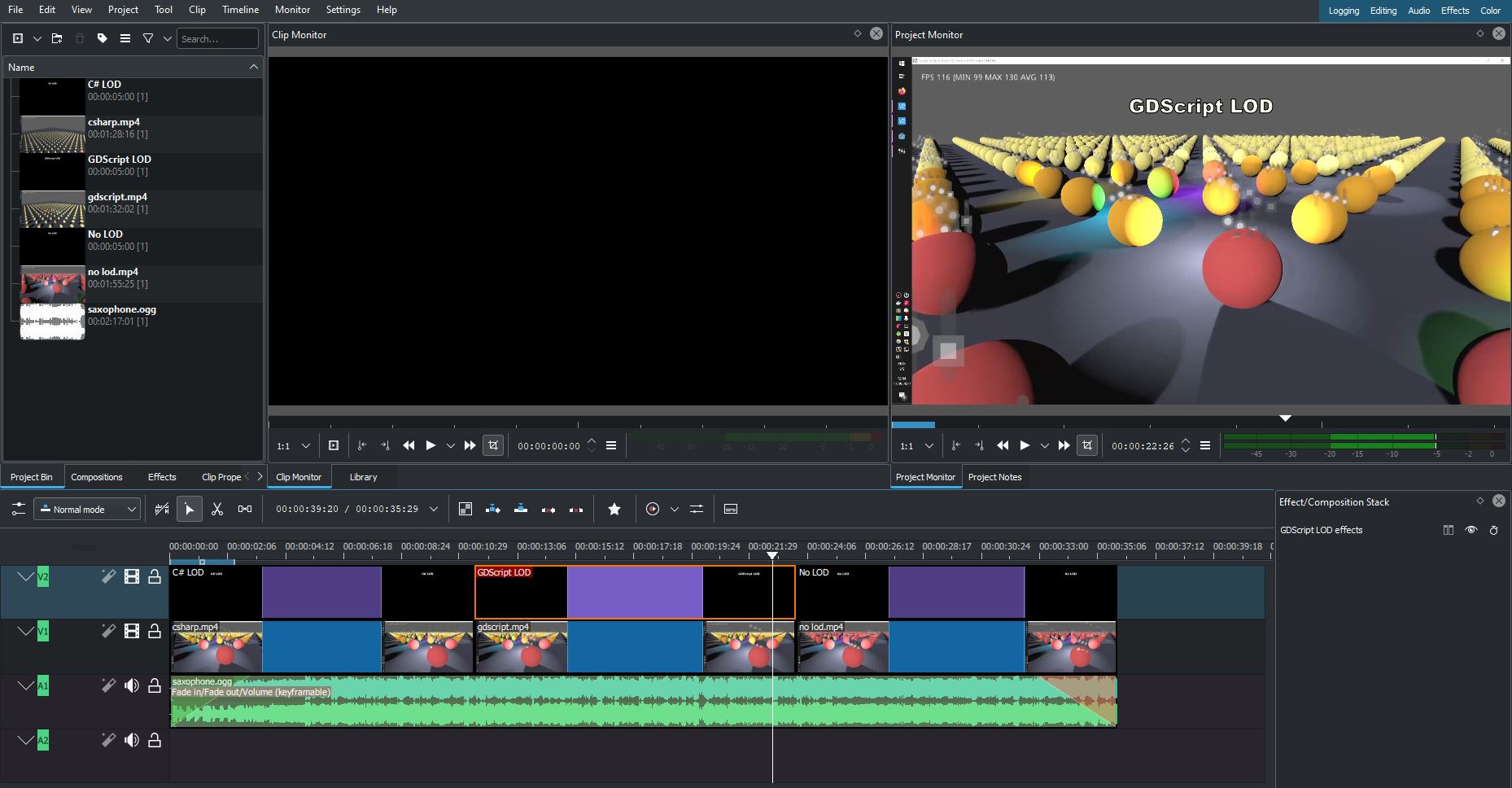The height and width of the screenshot is (788, 1512).
Task: Collapse track V2 with its chevron
Action: [25, 576]
